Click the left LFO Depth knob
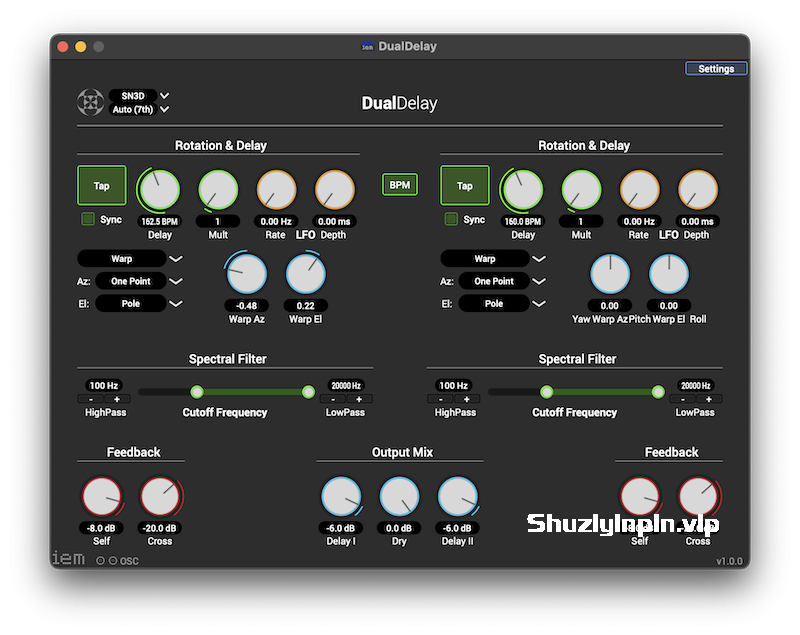 [334, 190]
